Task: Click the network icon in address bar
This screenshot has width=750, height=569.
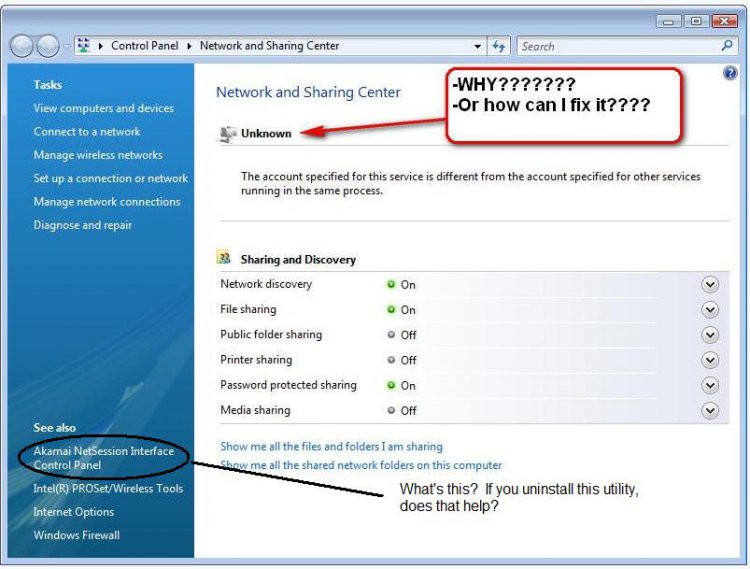Action: (x=84, y=45)
